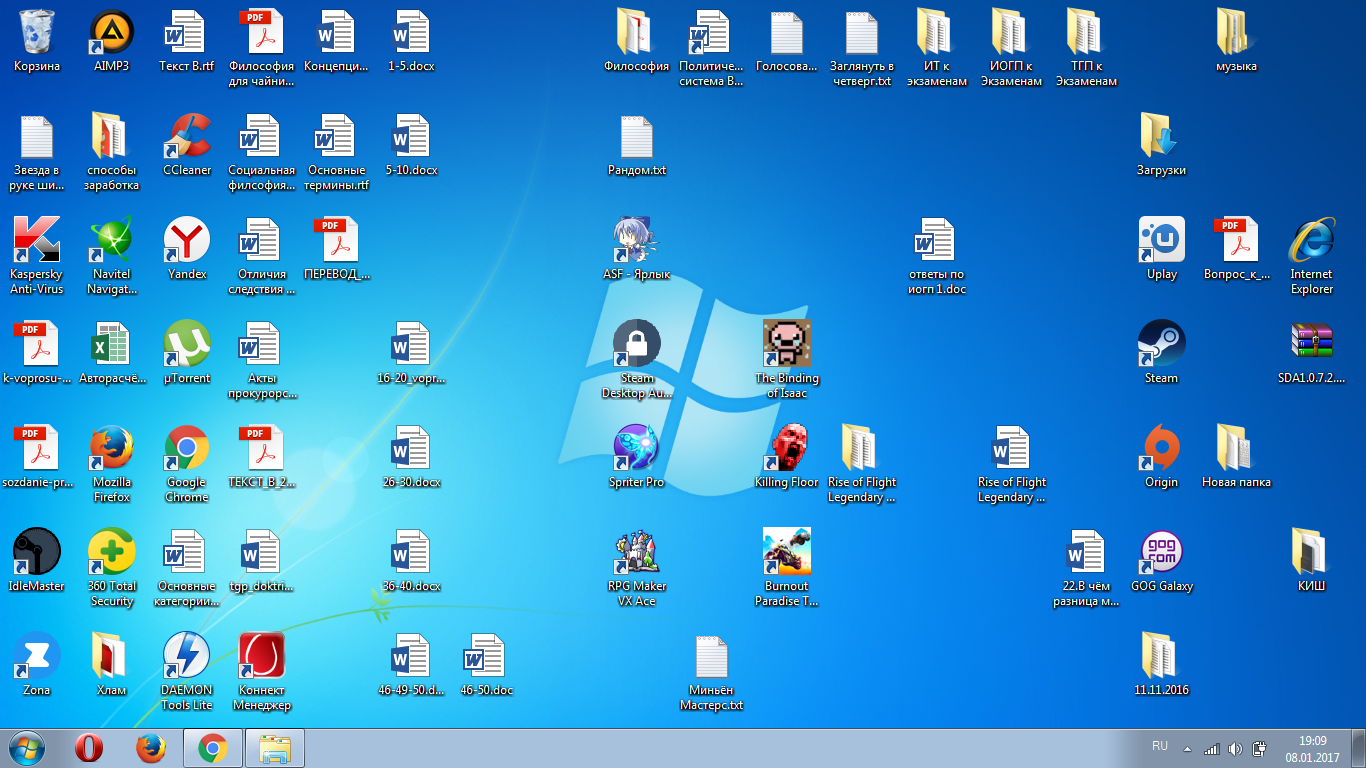The width and height of the screenshot is (1366, 768).
Task: Select the Google Chrome desktop shortcut
Action: coord(187,449)
